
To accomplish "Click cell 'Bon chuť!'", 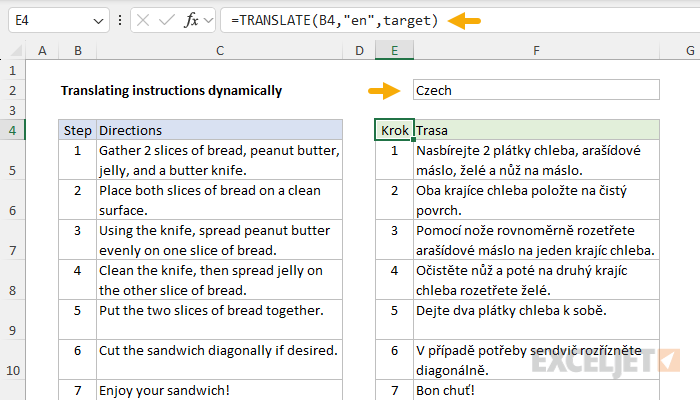I will [x=536, y=390].
